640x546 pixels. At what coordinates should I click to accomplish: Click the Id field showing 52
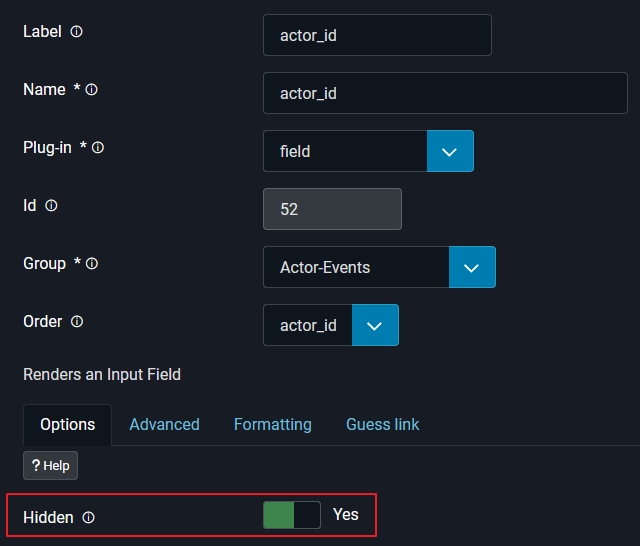coord(332,210)
